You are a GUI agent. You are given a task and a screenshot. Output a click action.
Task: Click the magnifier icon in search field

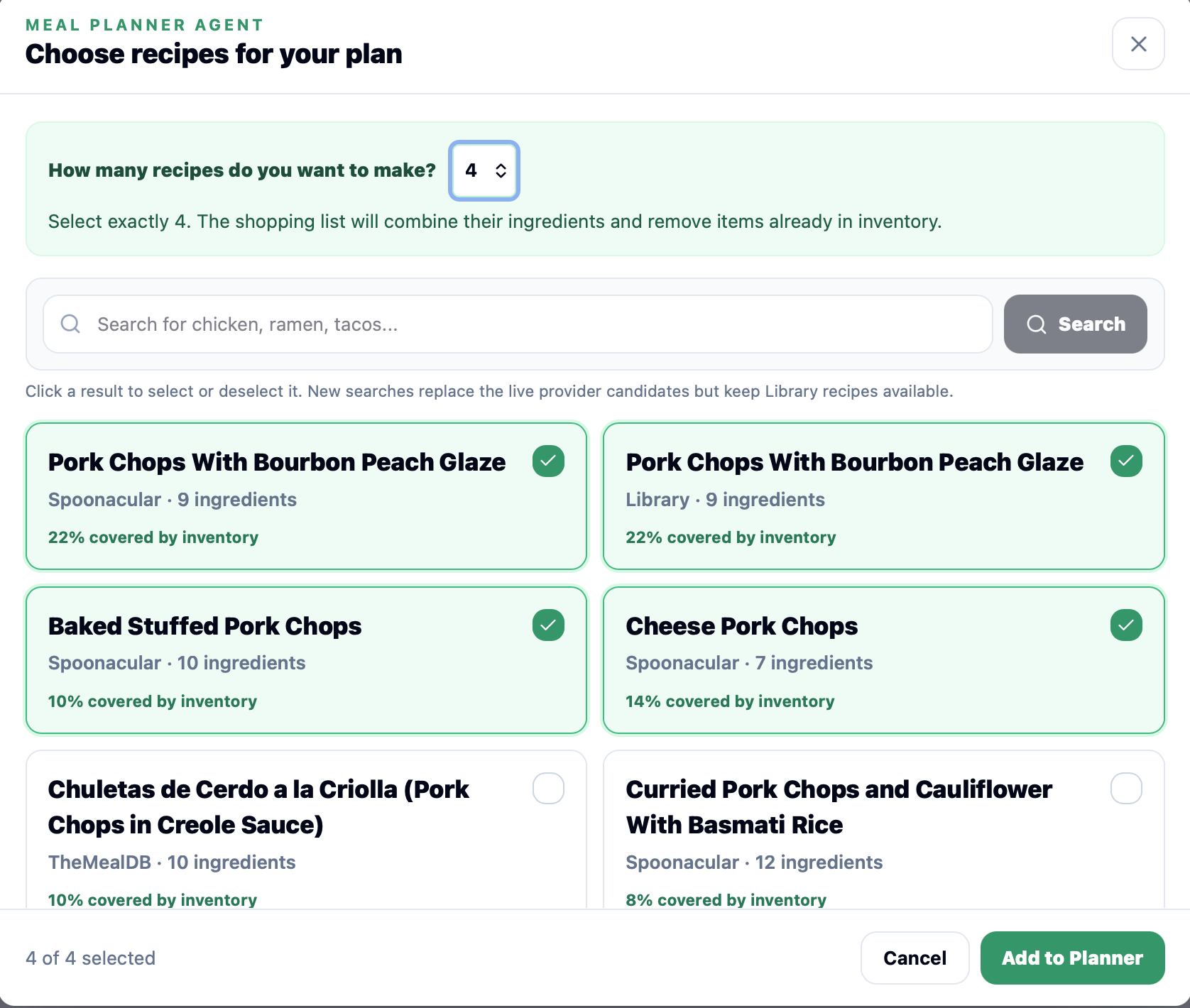click(70, 324)
